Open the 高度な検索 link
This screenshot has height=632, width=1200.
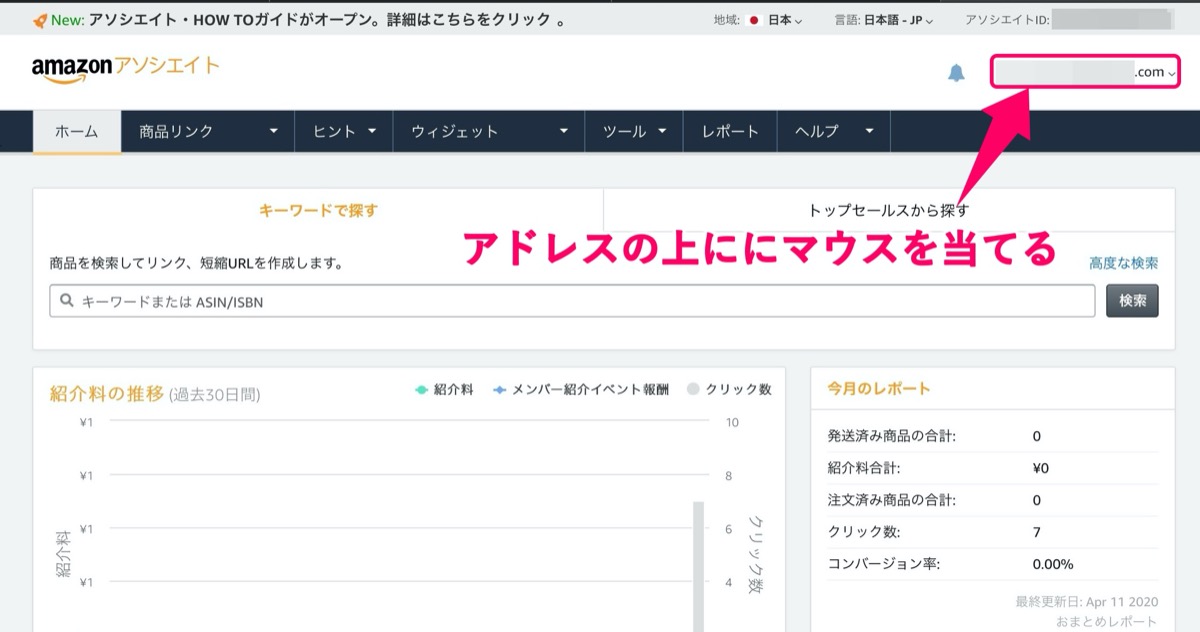(1124, 263)
